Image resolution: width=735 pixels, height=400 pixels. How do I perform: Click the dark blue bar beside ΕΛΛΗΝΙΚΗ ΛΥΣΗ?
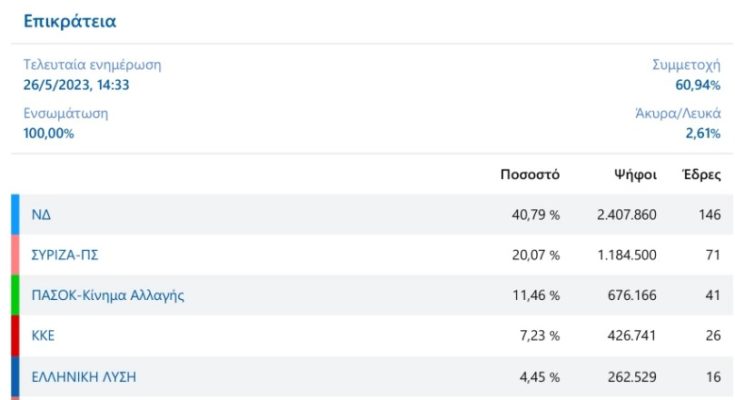pyautogui.click(x=15, y=377)
